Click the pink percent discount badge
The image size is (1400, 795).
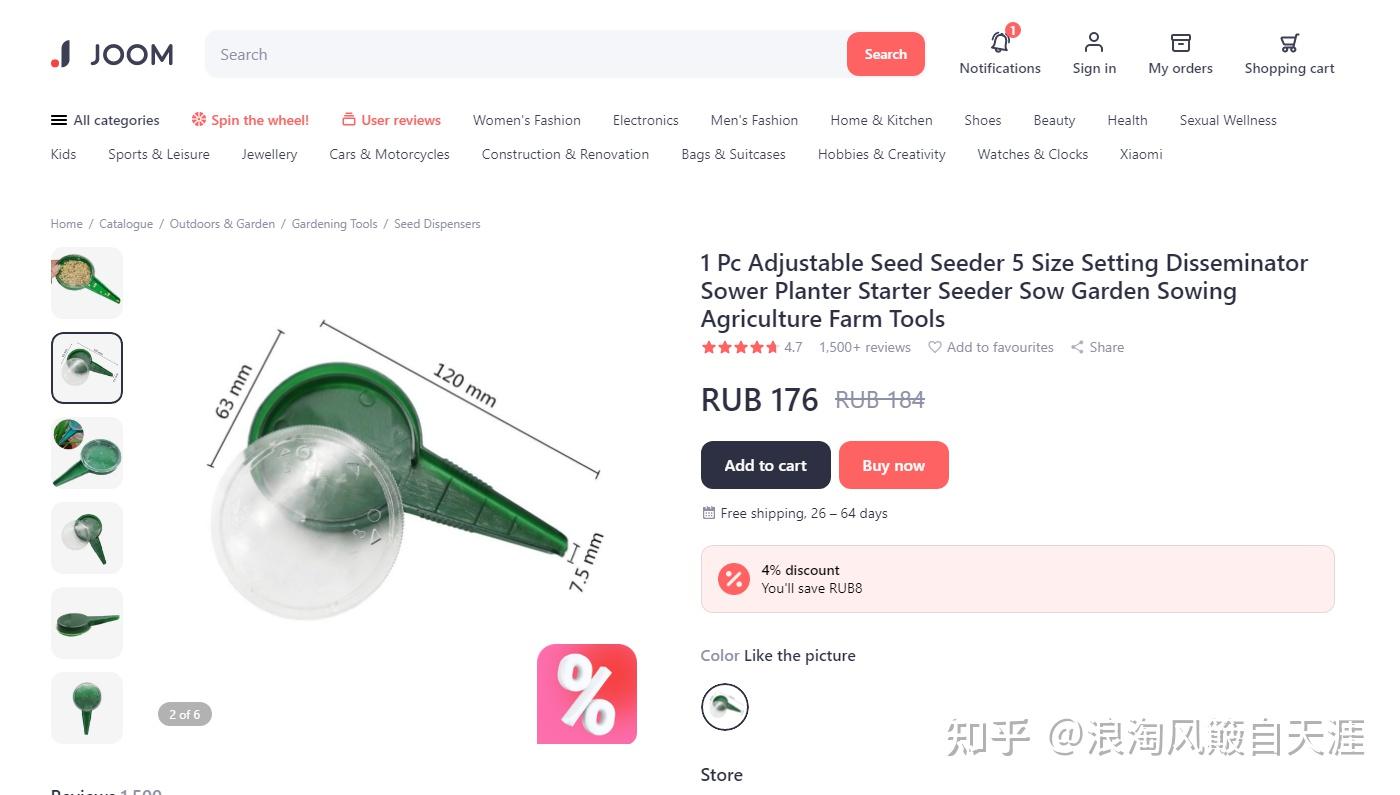coord(587,694)
